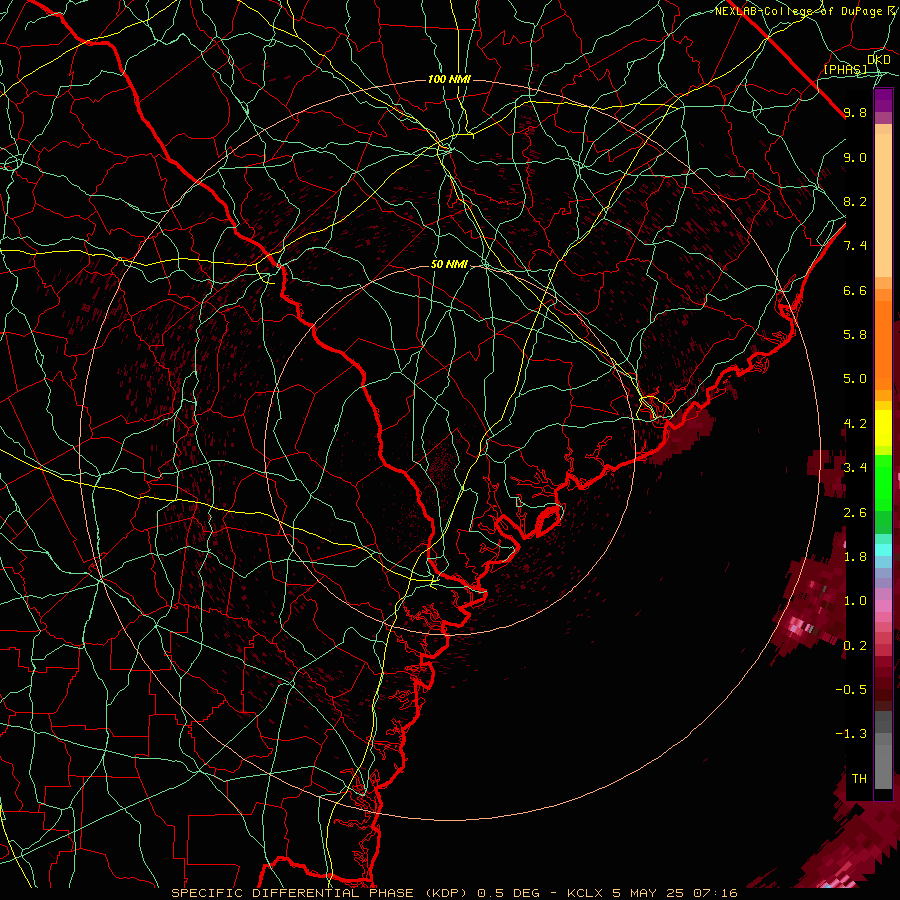Click the -1.3 value on the color scale
900x900 pixels.
point(851,734)
